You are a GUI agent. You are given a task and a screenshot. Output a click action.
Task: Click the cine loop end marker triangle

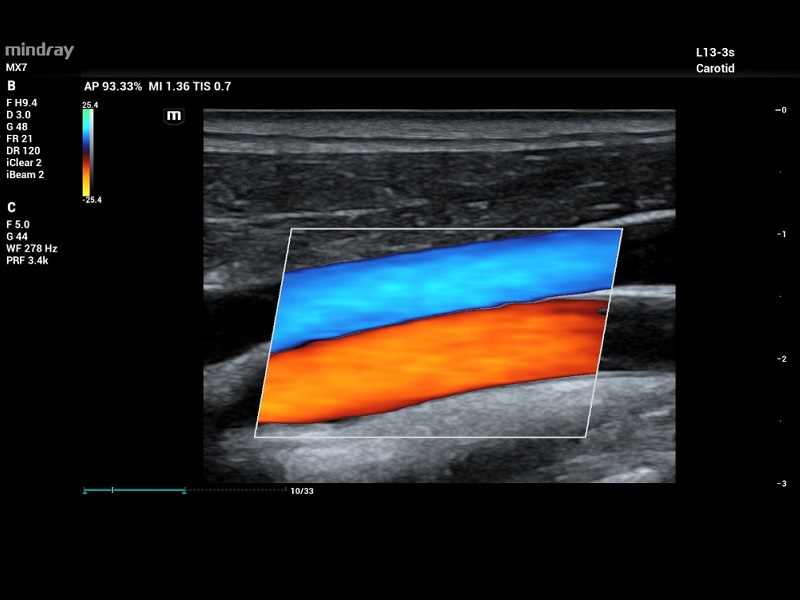184,491
